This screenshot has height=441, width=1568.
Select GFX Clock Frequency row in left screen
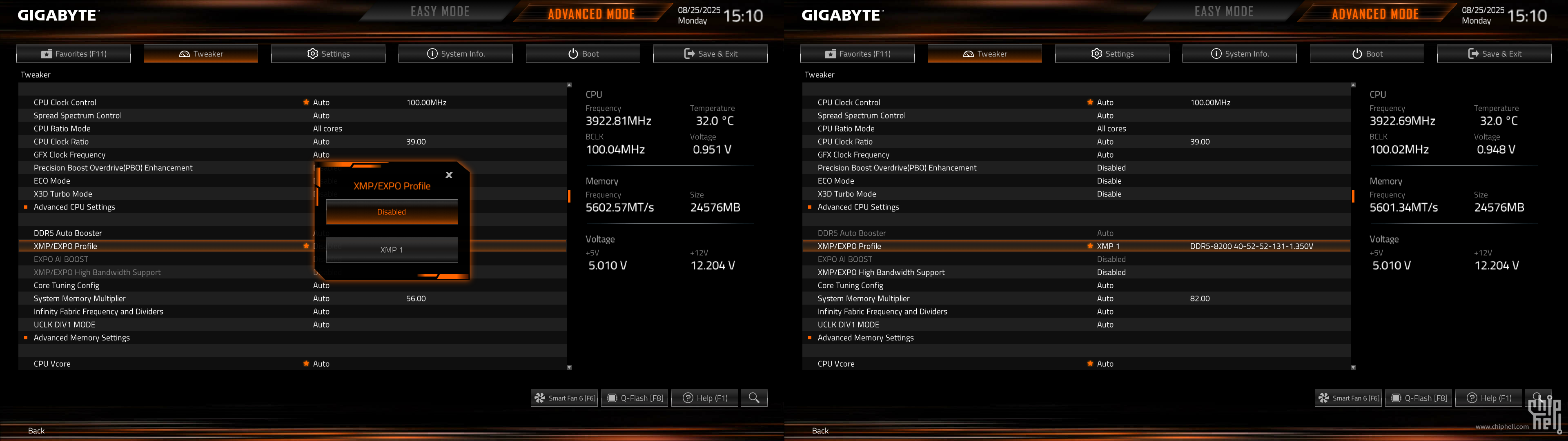pos(292,155)
